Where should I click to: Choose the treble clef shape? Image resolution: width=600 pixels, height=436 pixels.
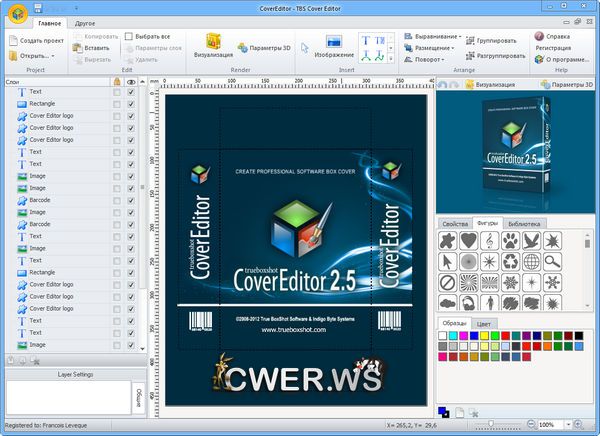click(x=490, y=240)
